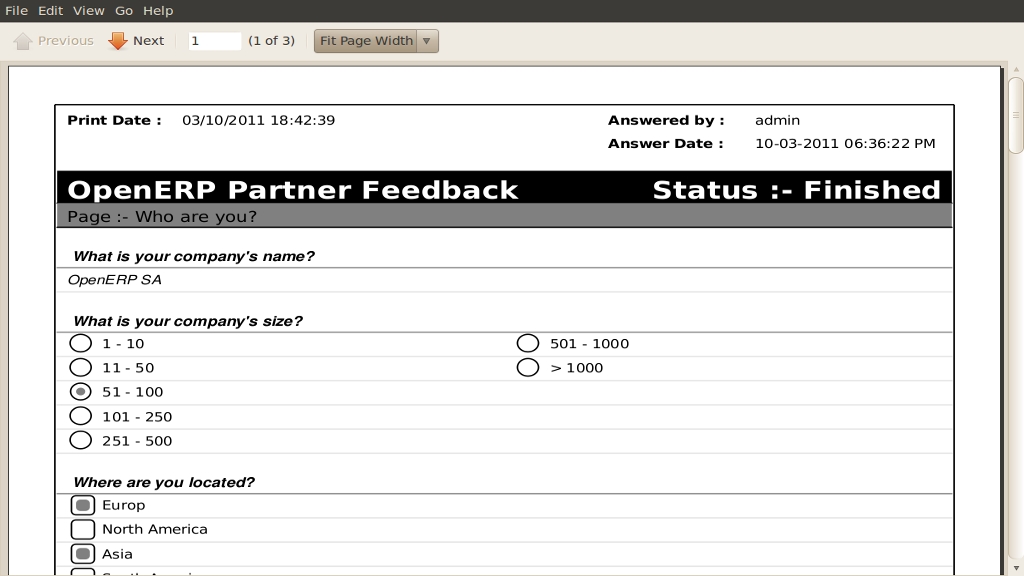Click the vertical scrollbar thumb
The image size is (1024, 576).
1016,116
